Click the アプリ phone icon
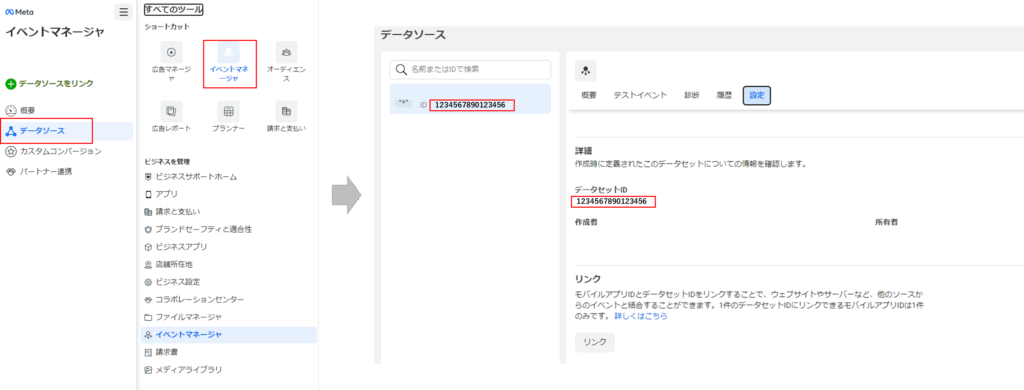 (148, 194)
